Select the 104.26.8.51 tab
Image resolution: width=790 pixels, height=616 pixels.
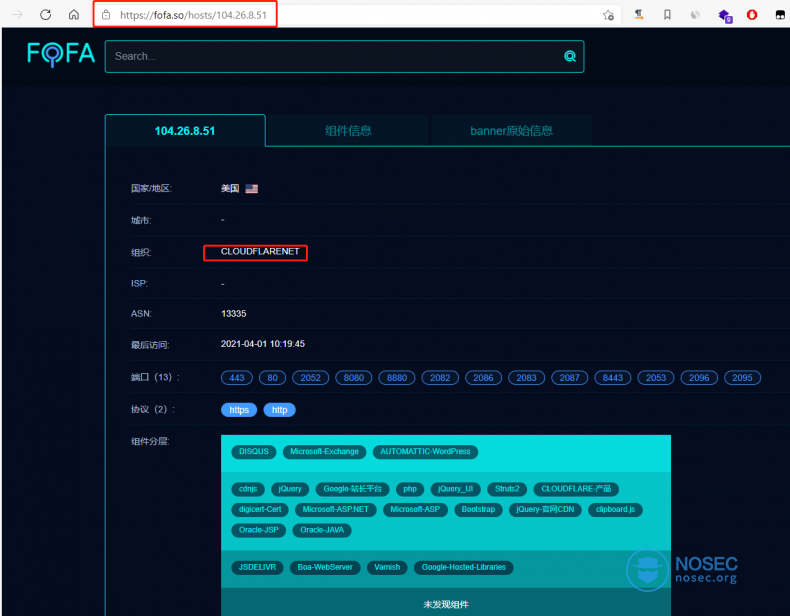pos(185,131)
